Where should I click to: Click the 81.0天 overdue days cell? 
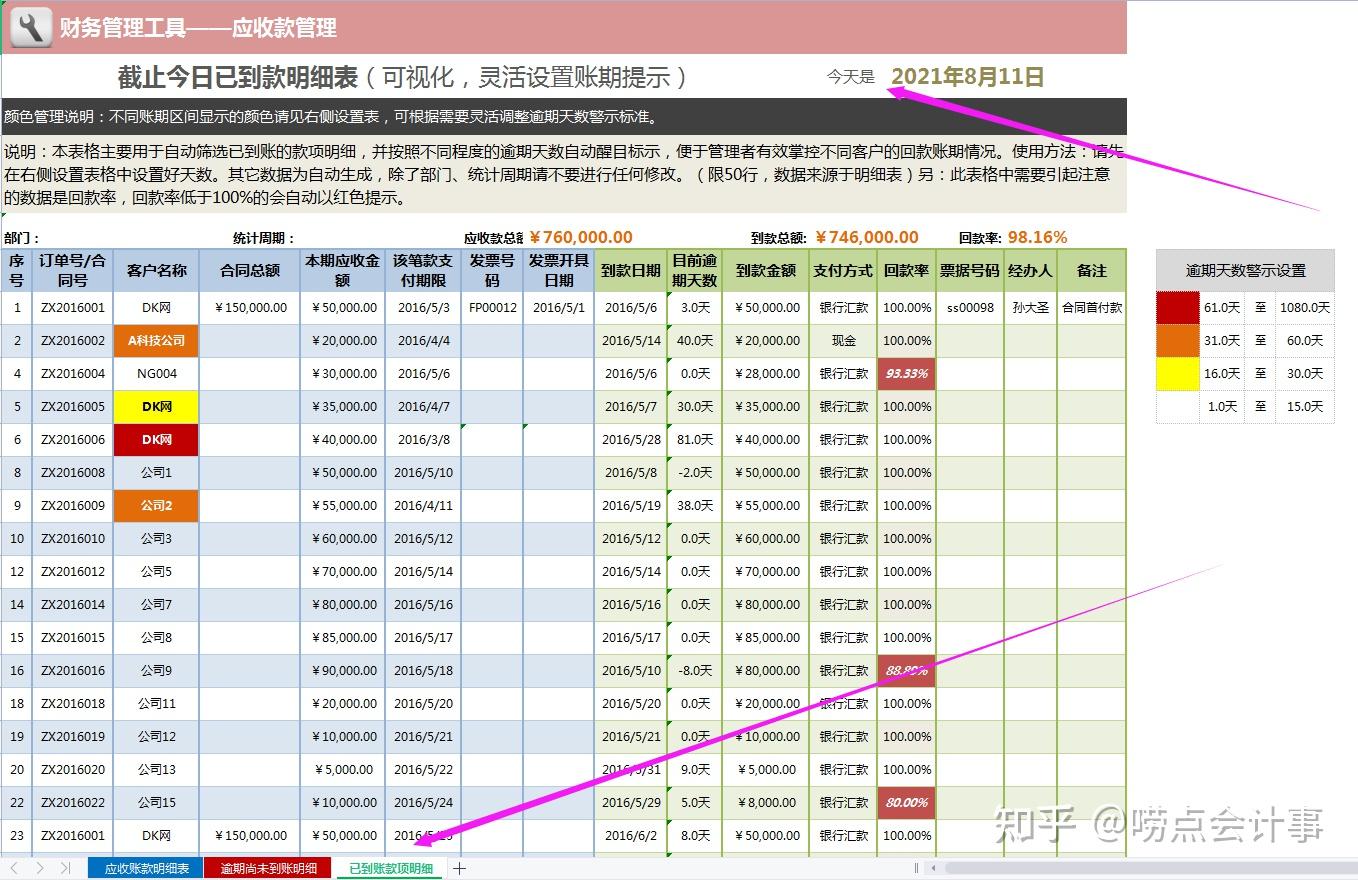(694, 439)
